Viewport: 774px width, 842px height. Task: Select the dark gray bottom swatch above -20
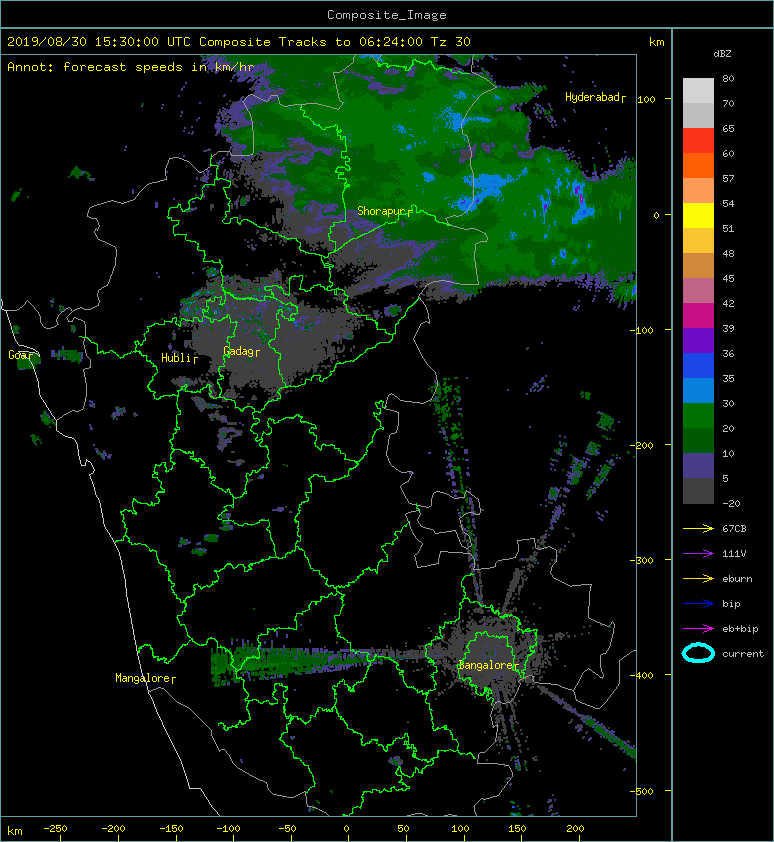coord(698,491)
